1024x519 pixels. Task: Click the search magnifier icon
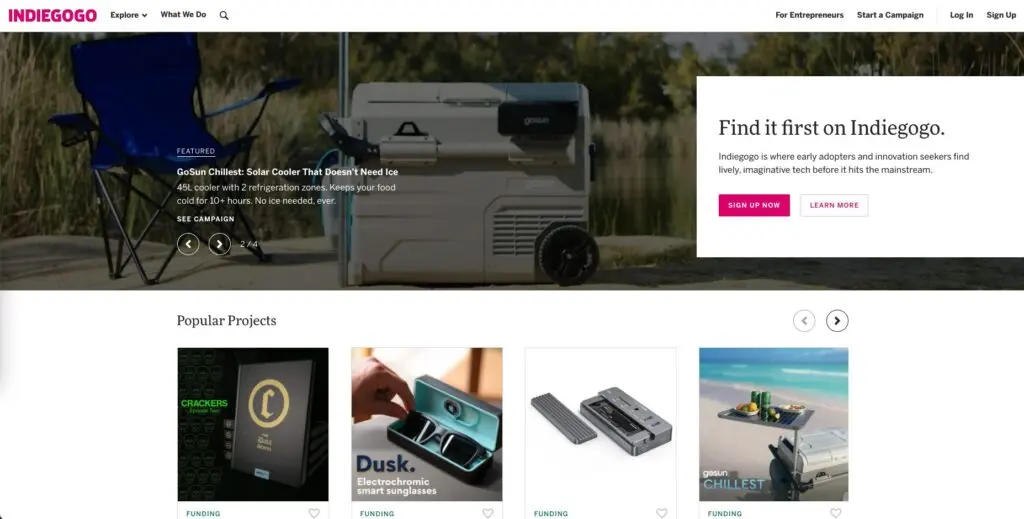click(x=224, y=15)
